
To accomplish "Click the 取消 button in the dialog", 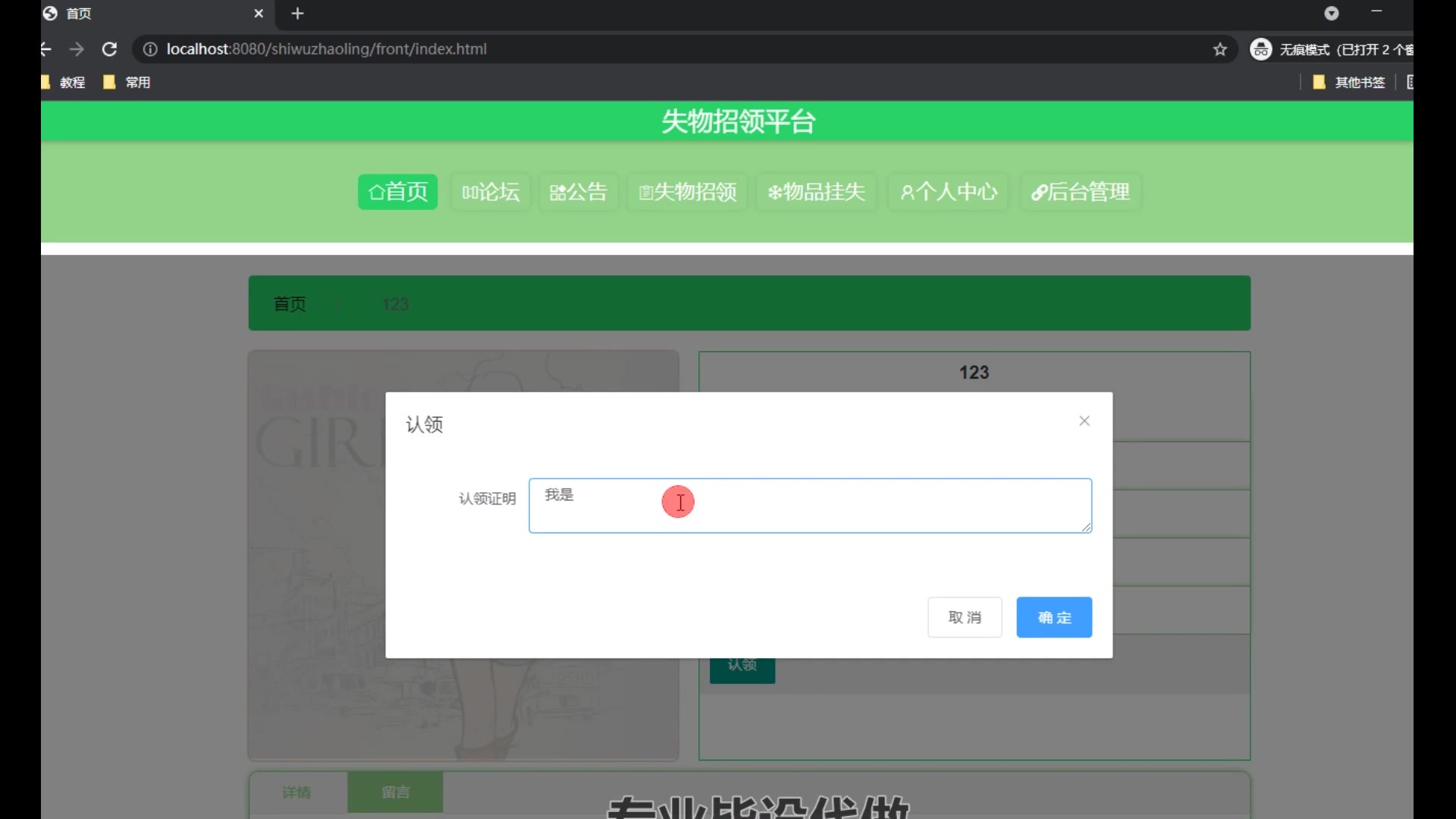I will click(x=965, y=617).
